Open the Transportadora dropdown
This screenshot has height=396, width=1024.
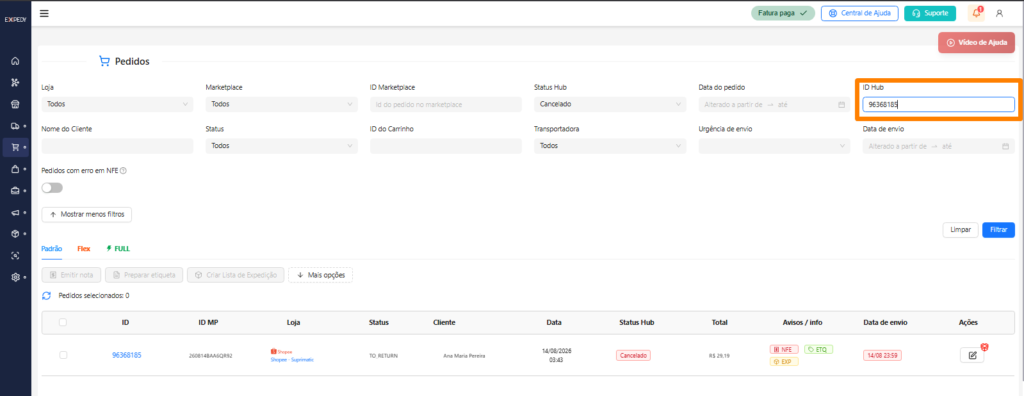[610, 146]
